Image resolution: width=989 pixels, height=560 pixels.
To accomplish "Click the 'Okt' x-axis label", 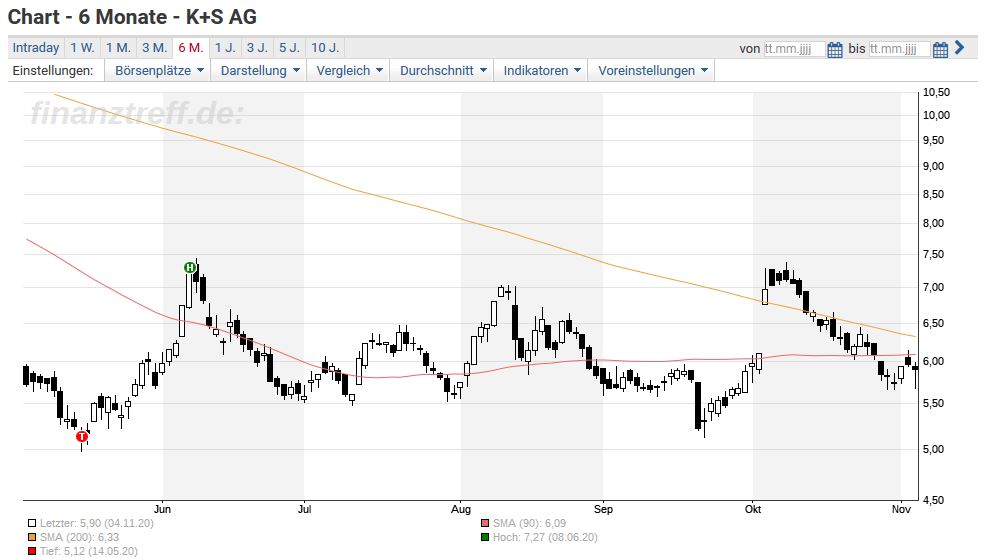I will tap(752, 509).
